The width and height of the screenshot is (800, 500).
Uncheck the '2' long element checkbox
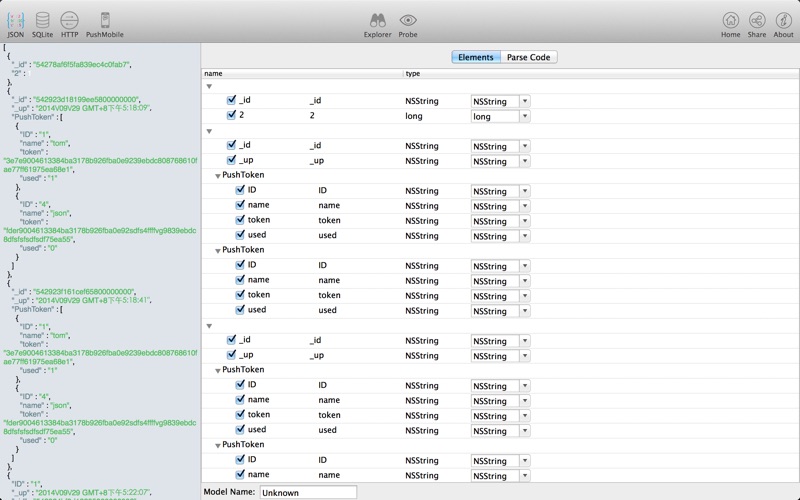(232, 115)
